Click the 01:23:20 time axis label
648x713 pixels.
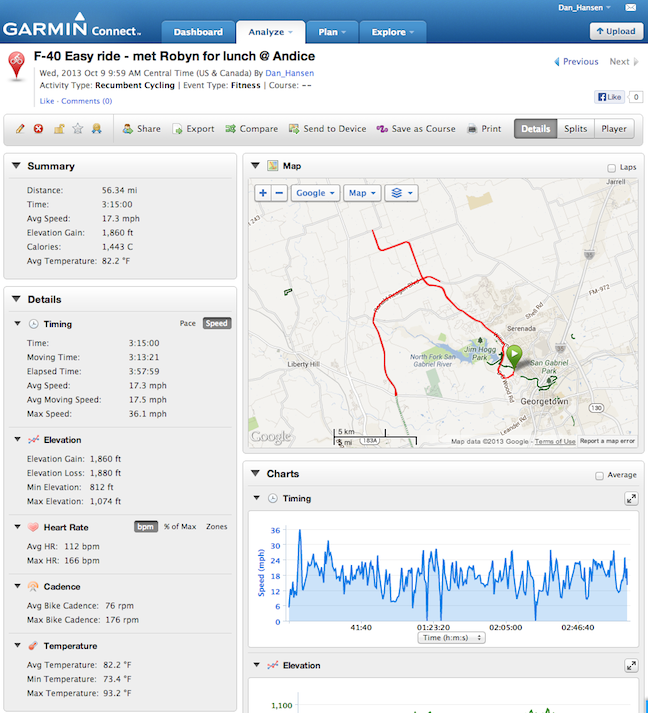[433, 628]
